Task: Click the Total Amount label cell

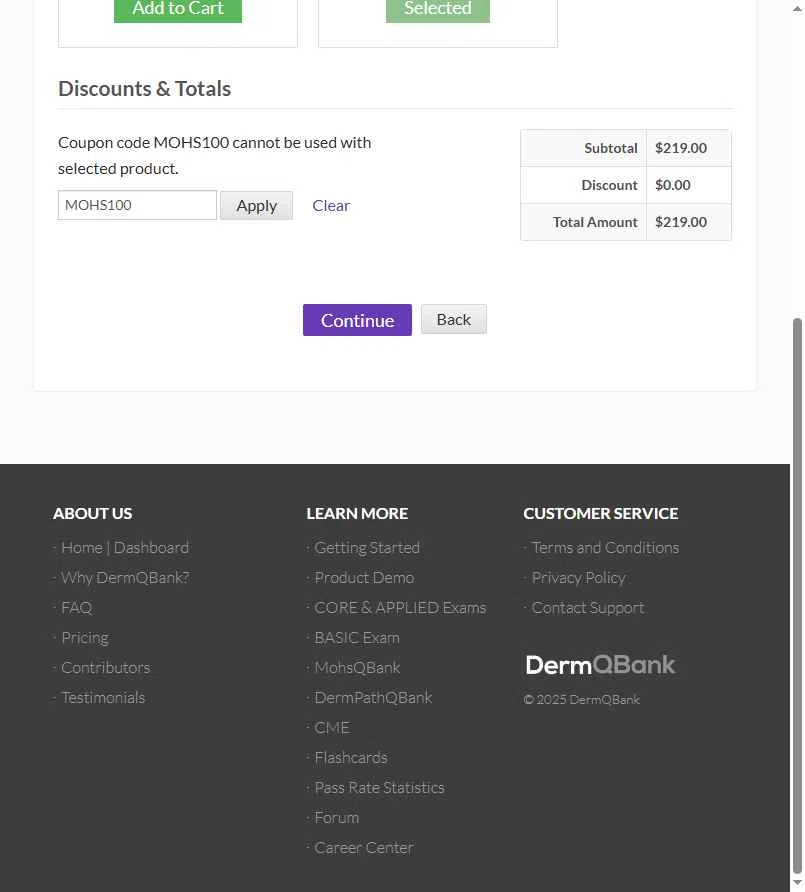Action: point(584,222)
